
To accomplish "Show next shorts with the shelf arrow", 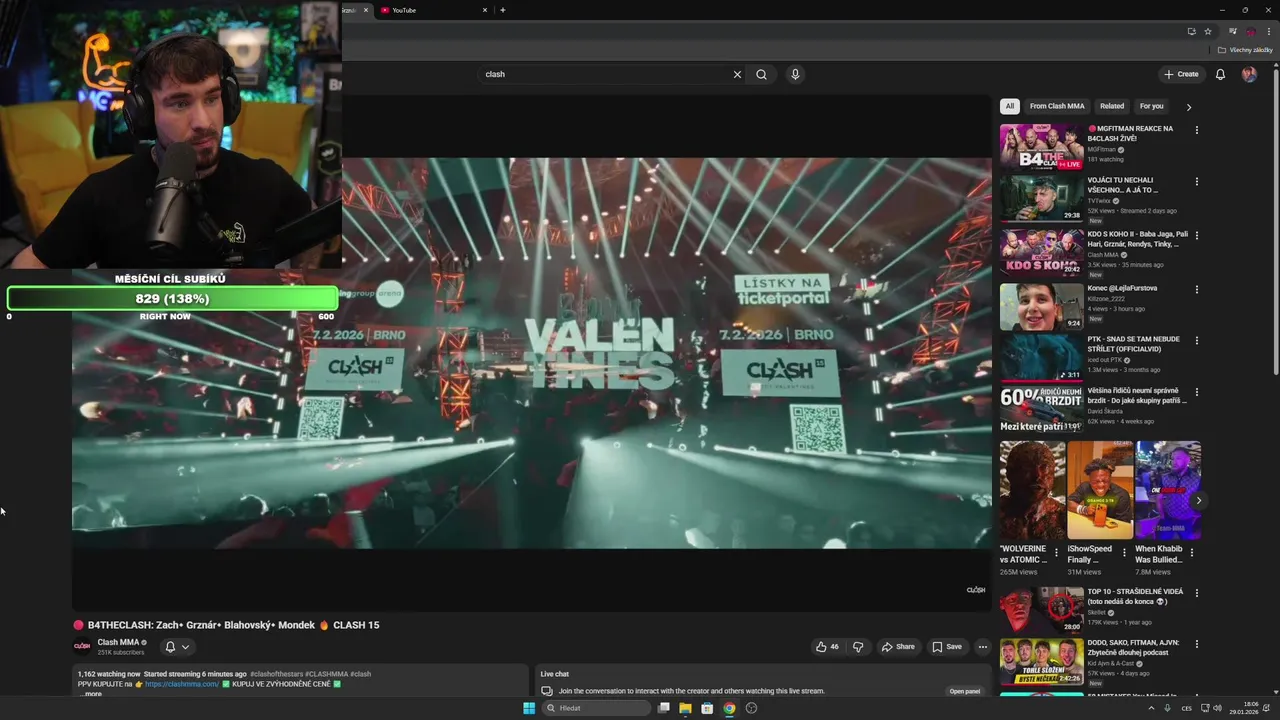I will (x=1198, y=500).
